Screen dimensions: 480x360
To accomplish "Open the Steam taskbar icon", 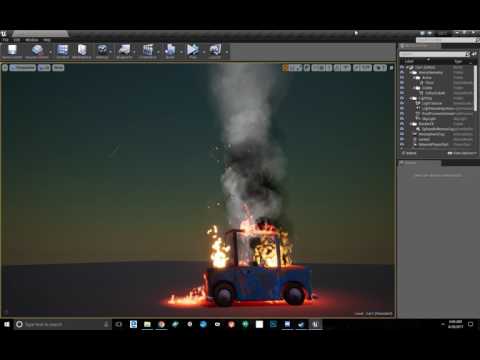I will (301, 324).
